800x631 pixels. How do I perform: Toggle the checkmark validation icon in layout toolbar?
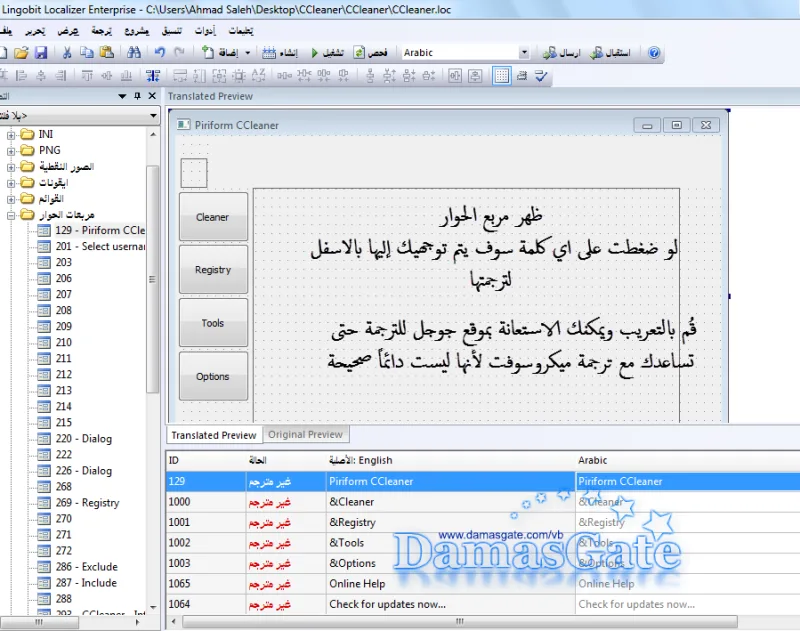[x=541, y=76]
